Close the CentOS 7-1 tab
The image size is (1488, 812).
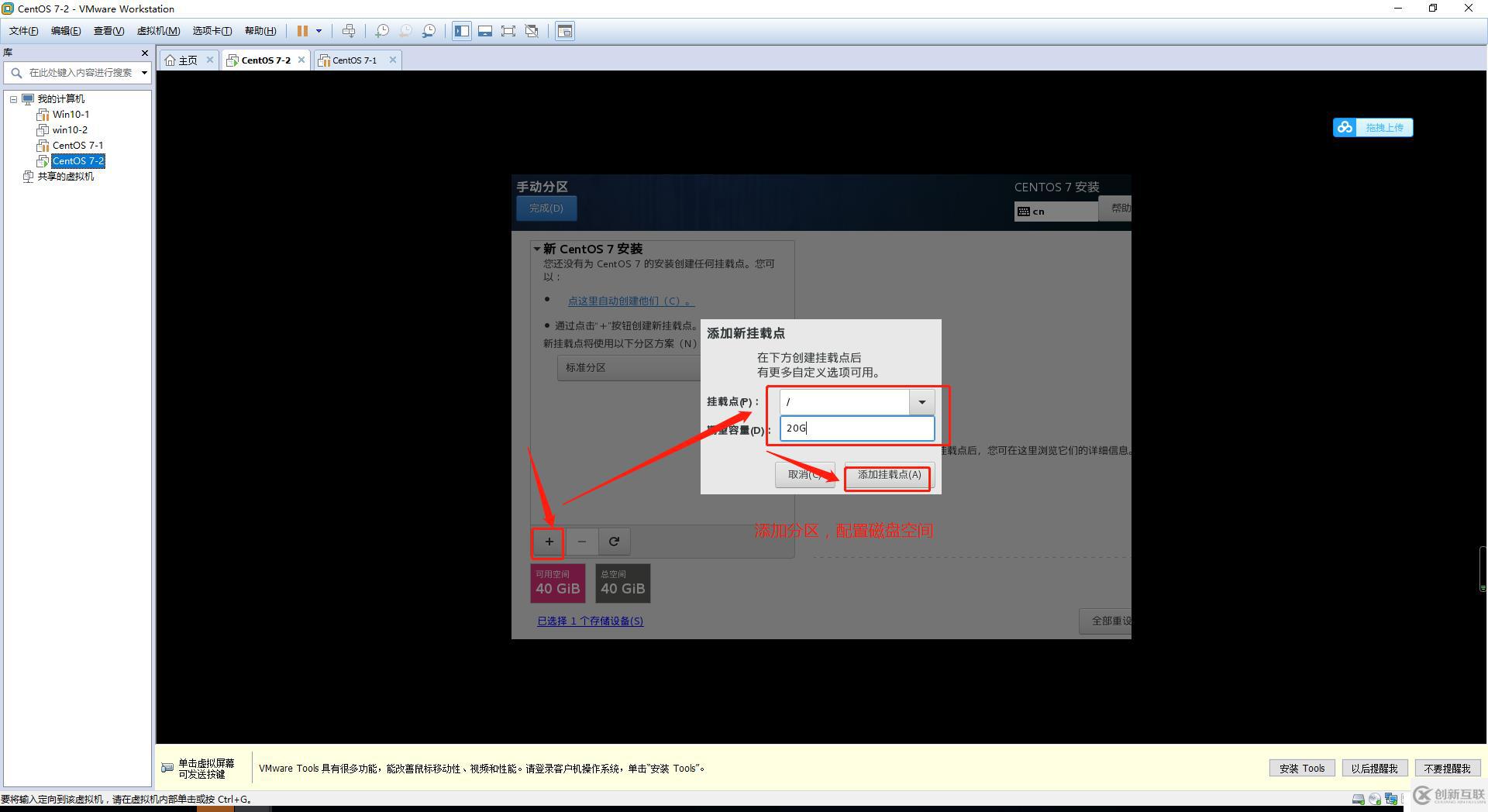pyautogui.click(x=393, y=60)
